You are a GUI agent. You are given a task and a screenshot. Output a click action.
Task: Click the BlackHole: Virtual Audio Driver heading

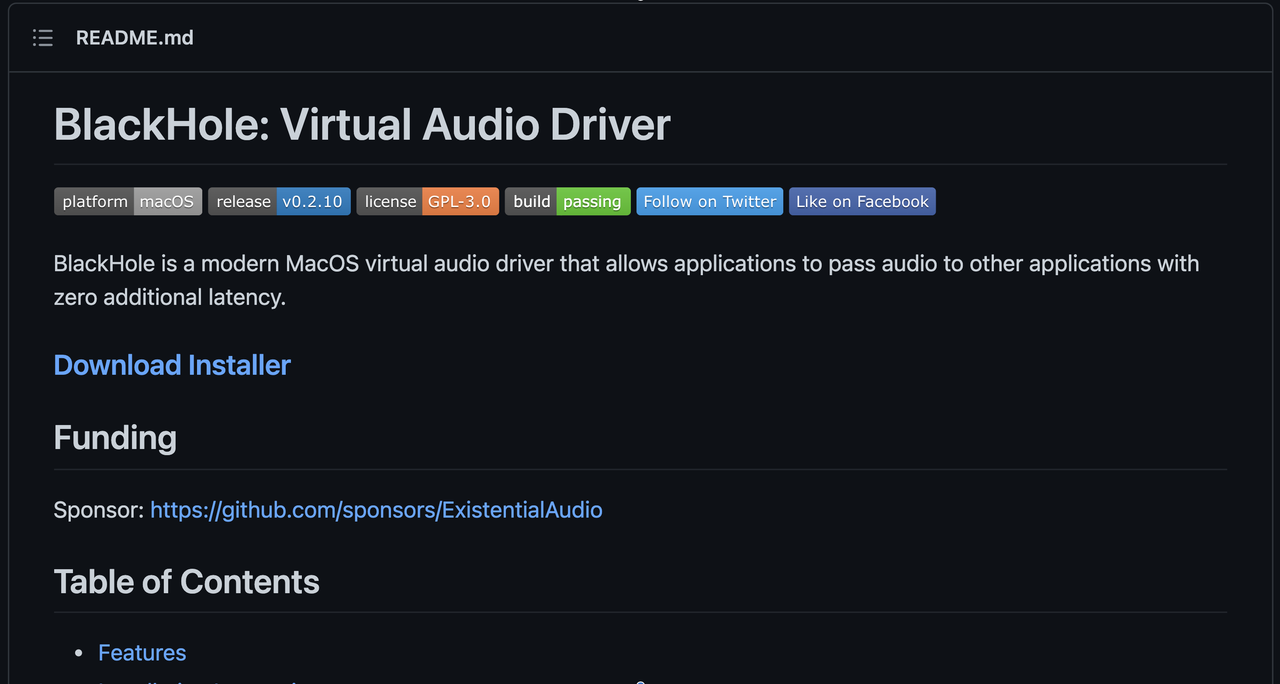pyautogui.click(x=362, y=125)
